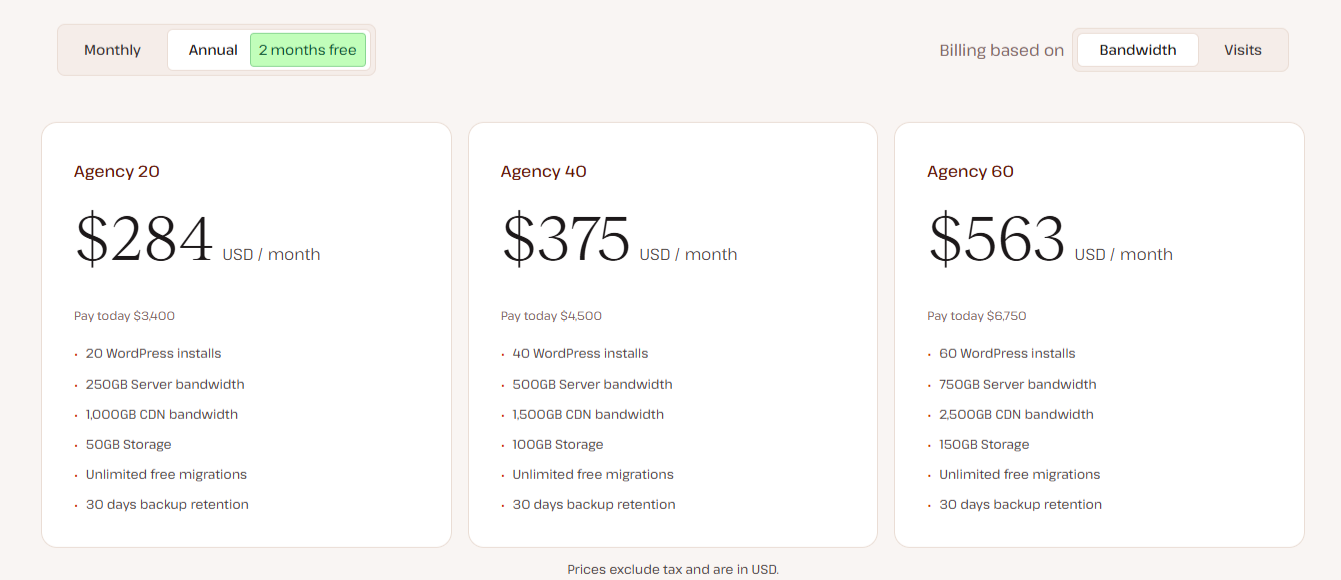Click the $563 price figure
Screen dimensions: 1341x580
point(997,240)
